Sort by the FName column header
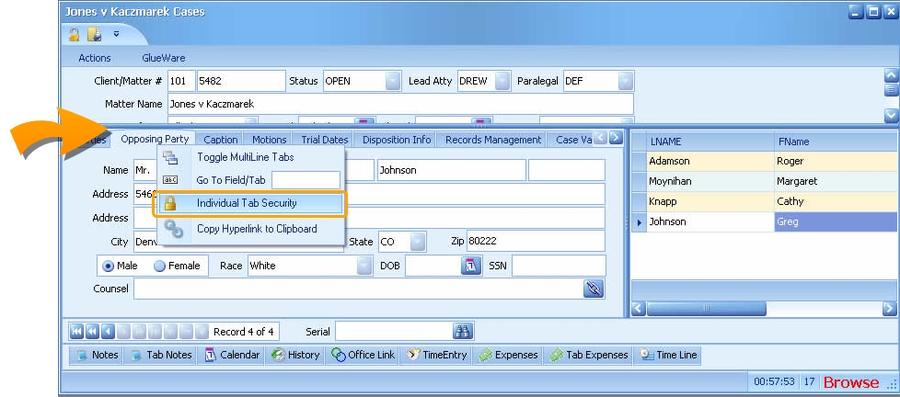The image size is (900, 397). point(836,141)
